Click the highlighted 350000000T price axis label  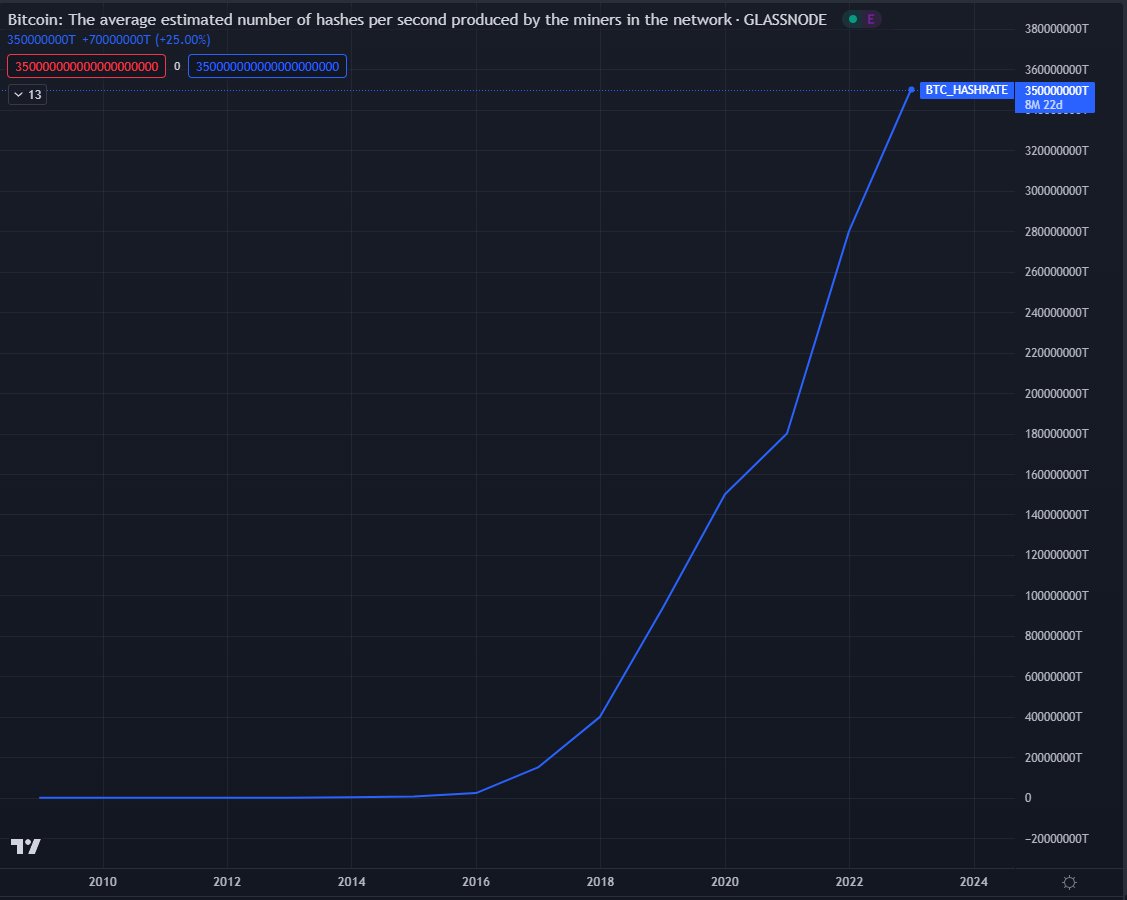(x=1055, y=90)
